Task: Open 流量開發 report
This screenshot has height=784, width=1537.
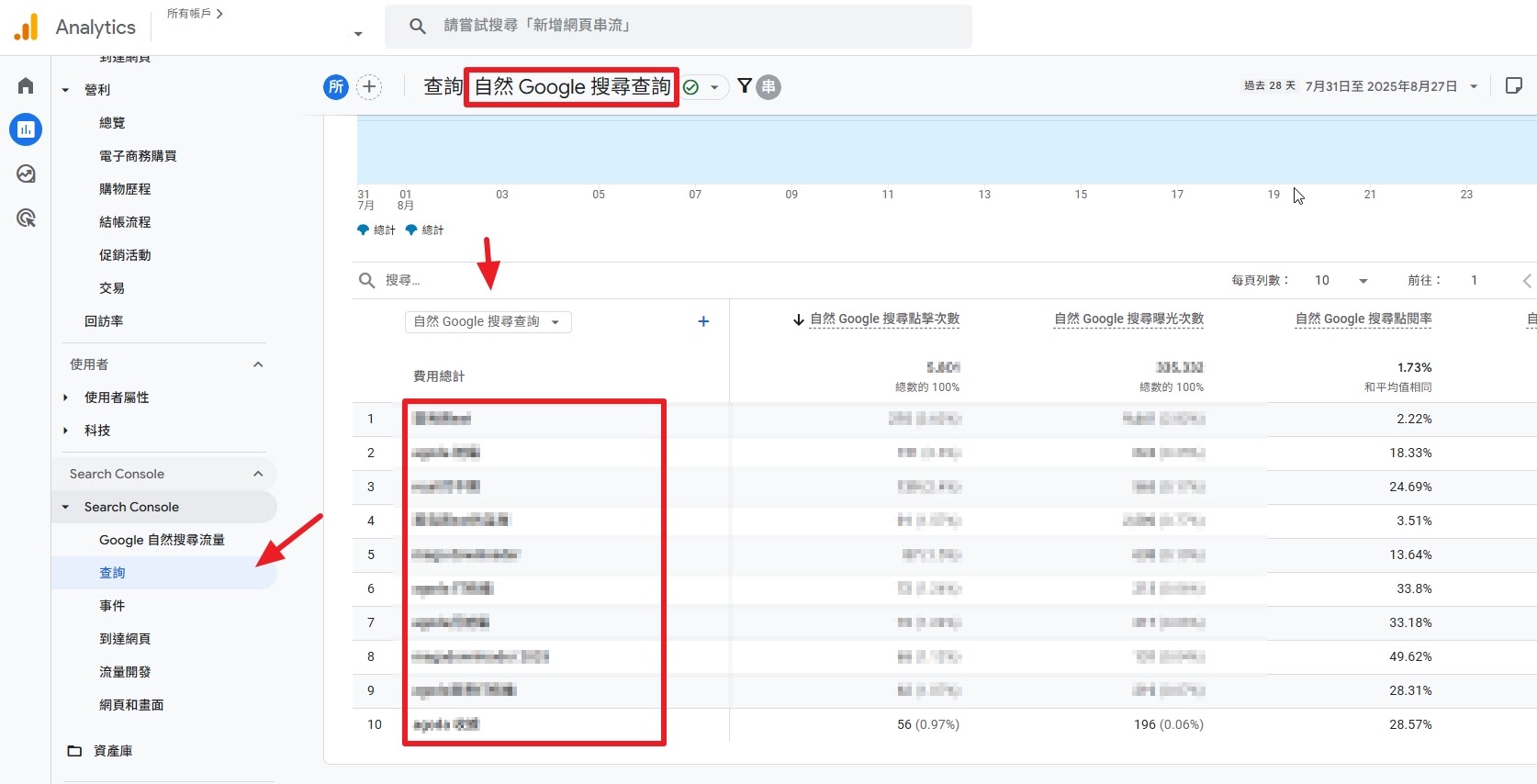Action: pyautogui.click(x=125, y=672)
